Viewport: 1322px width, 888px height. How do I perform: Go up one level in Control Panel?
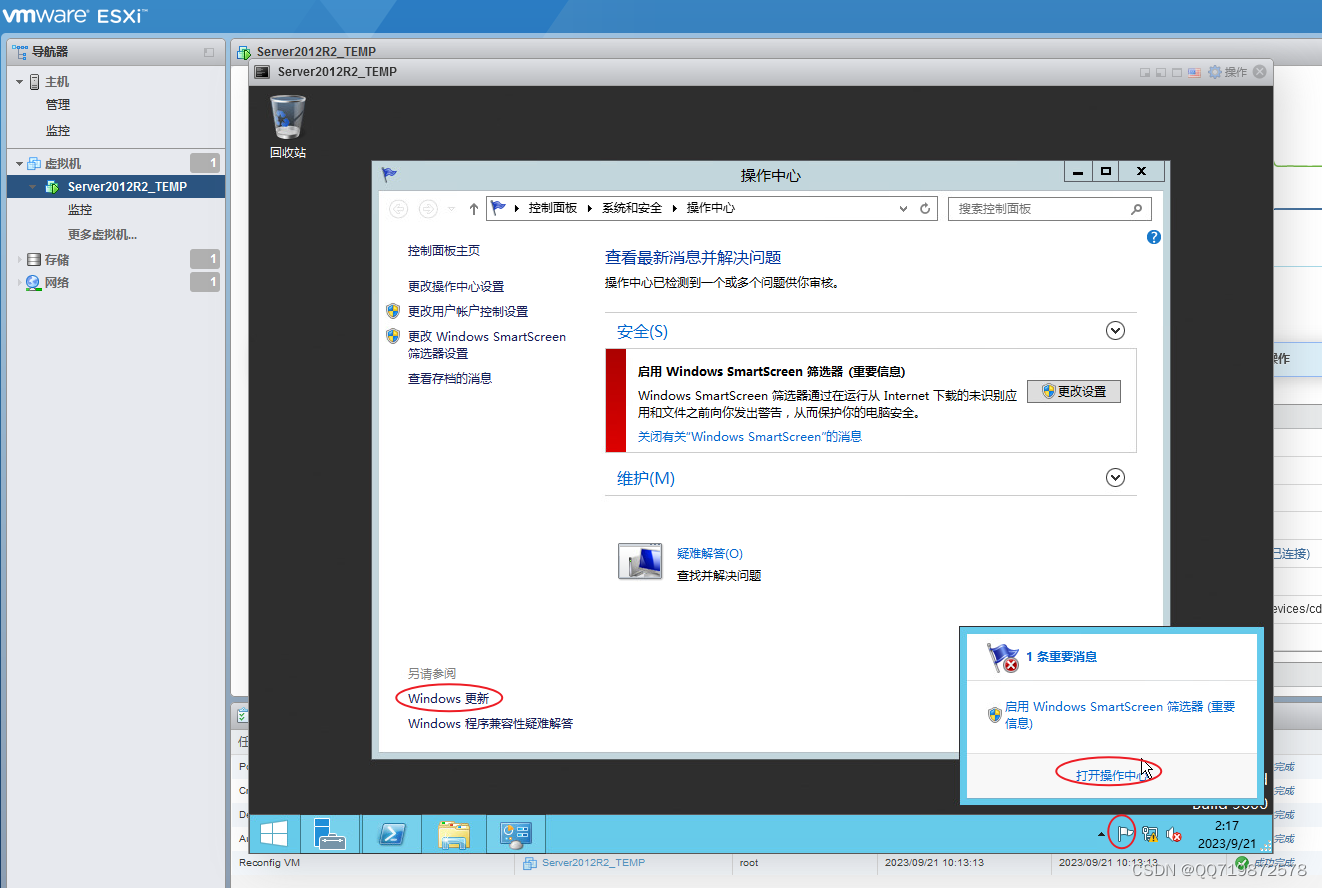coord(474,208)
